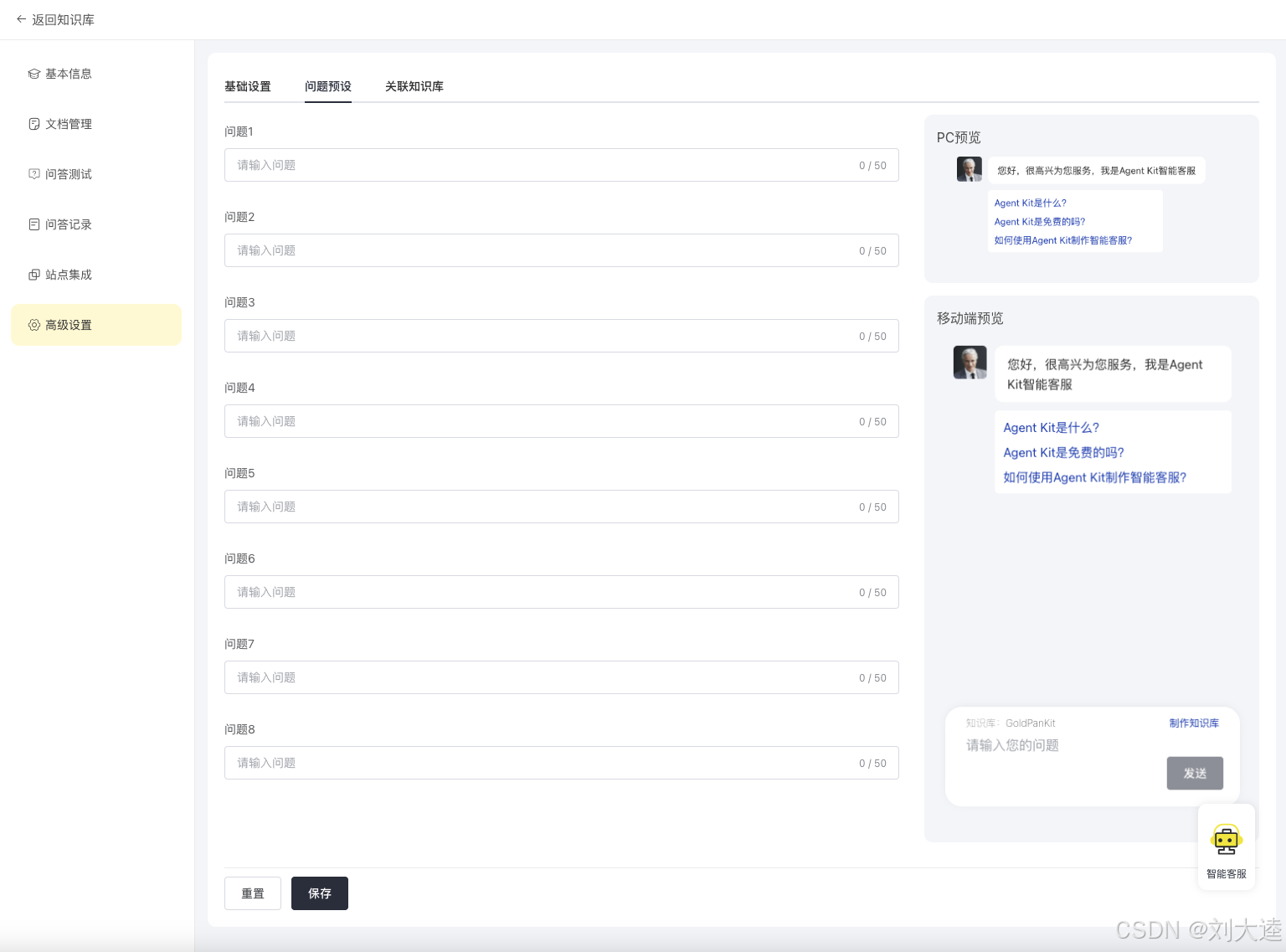Click the 高级设置 gear icon
1286x952 pixels.
point(34,325)
